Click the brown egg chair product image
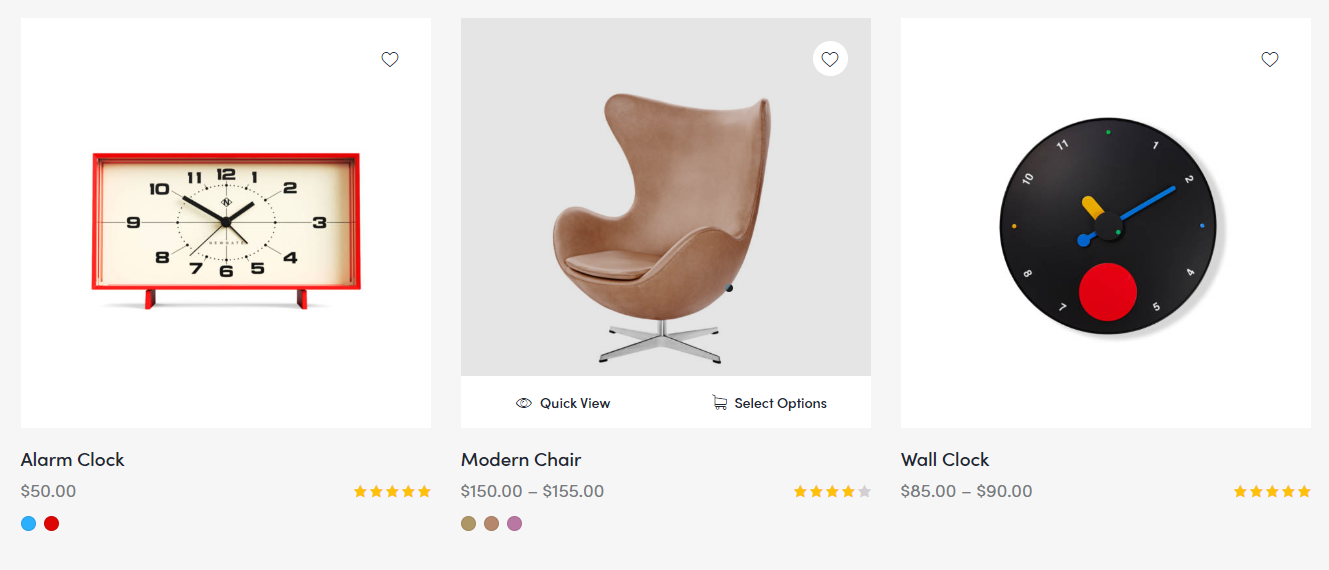The image size is (1329, 570). pos(662,225)
